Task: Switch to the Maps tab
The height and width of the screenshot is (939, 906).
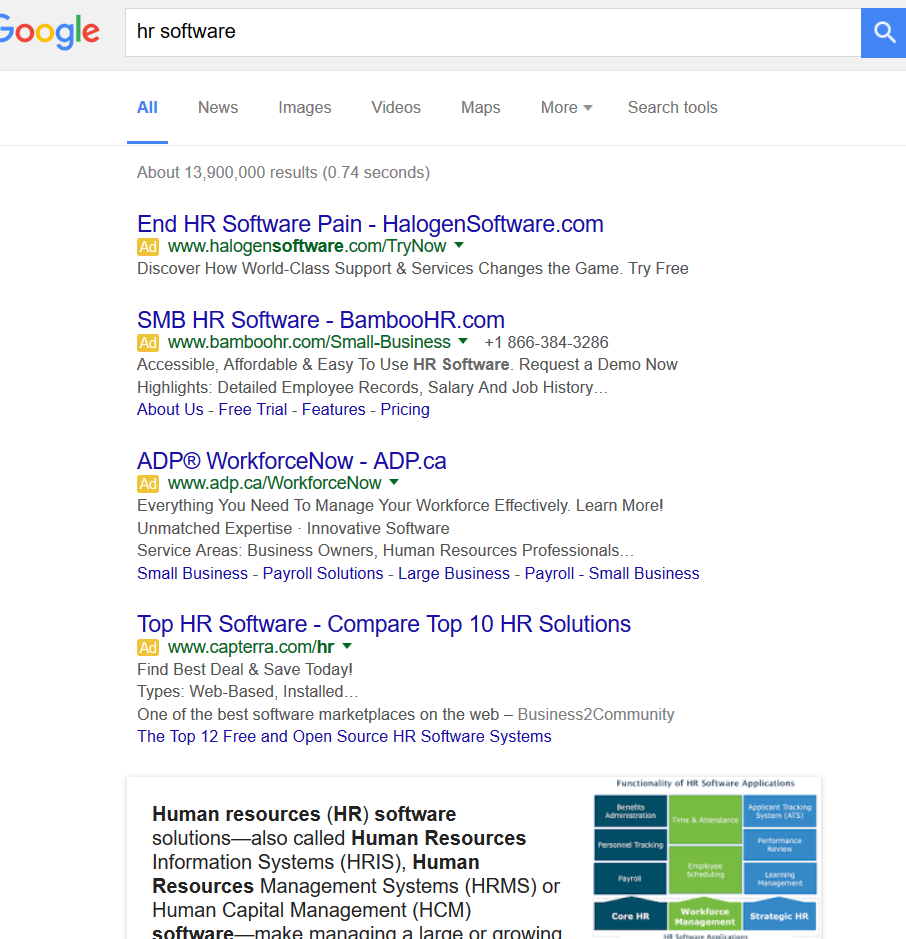Action: pos(481,108)
